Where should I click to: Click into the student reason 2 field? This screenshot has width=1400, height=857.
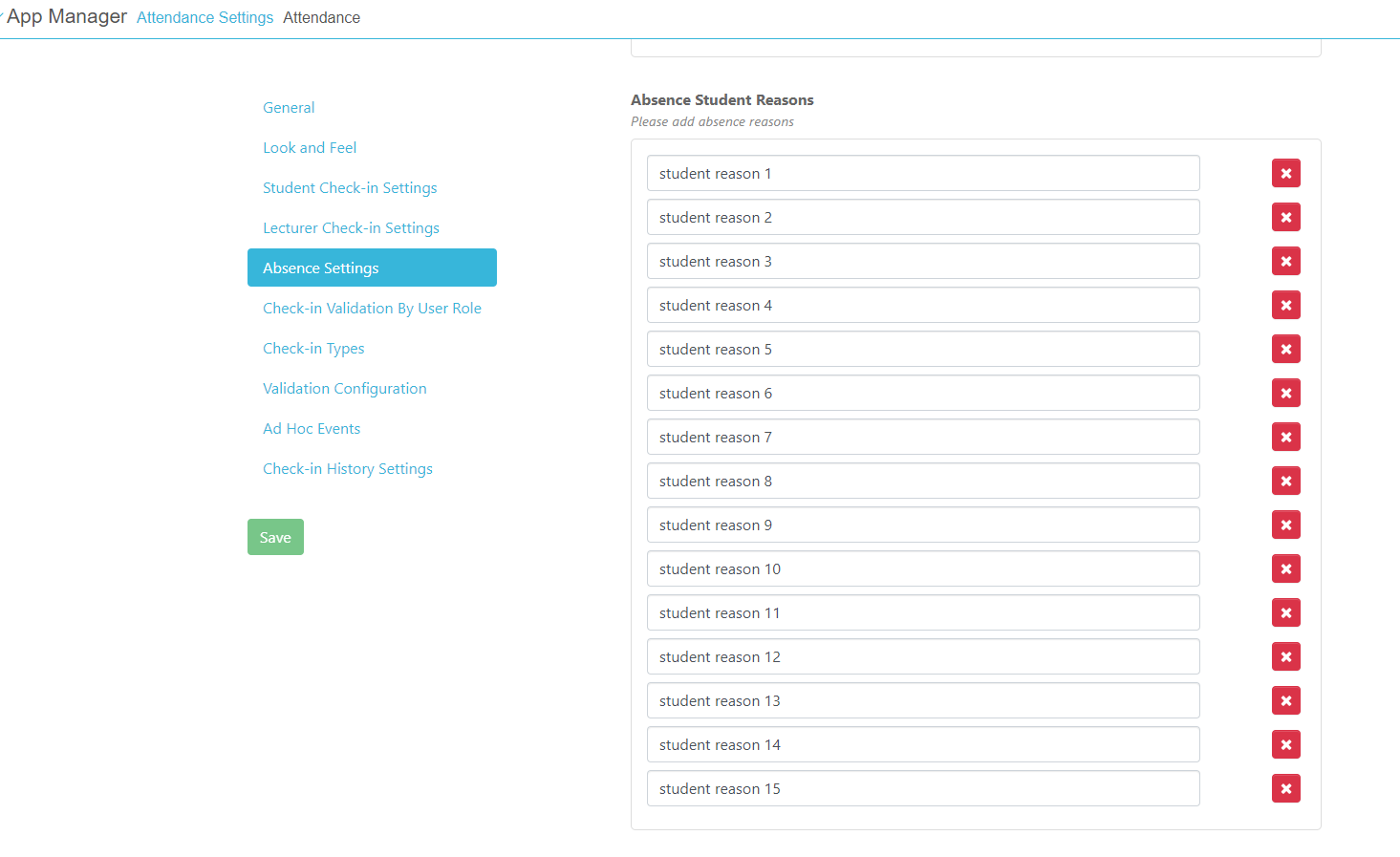pyautogui.click(x=922, y=217)
